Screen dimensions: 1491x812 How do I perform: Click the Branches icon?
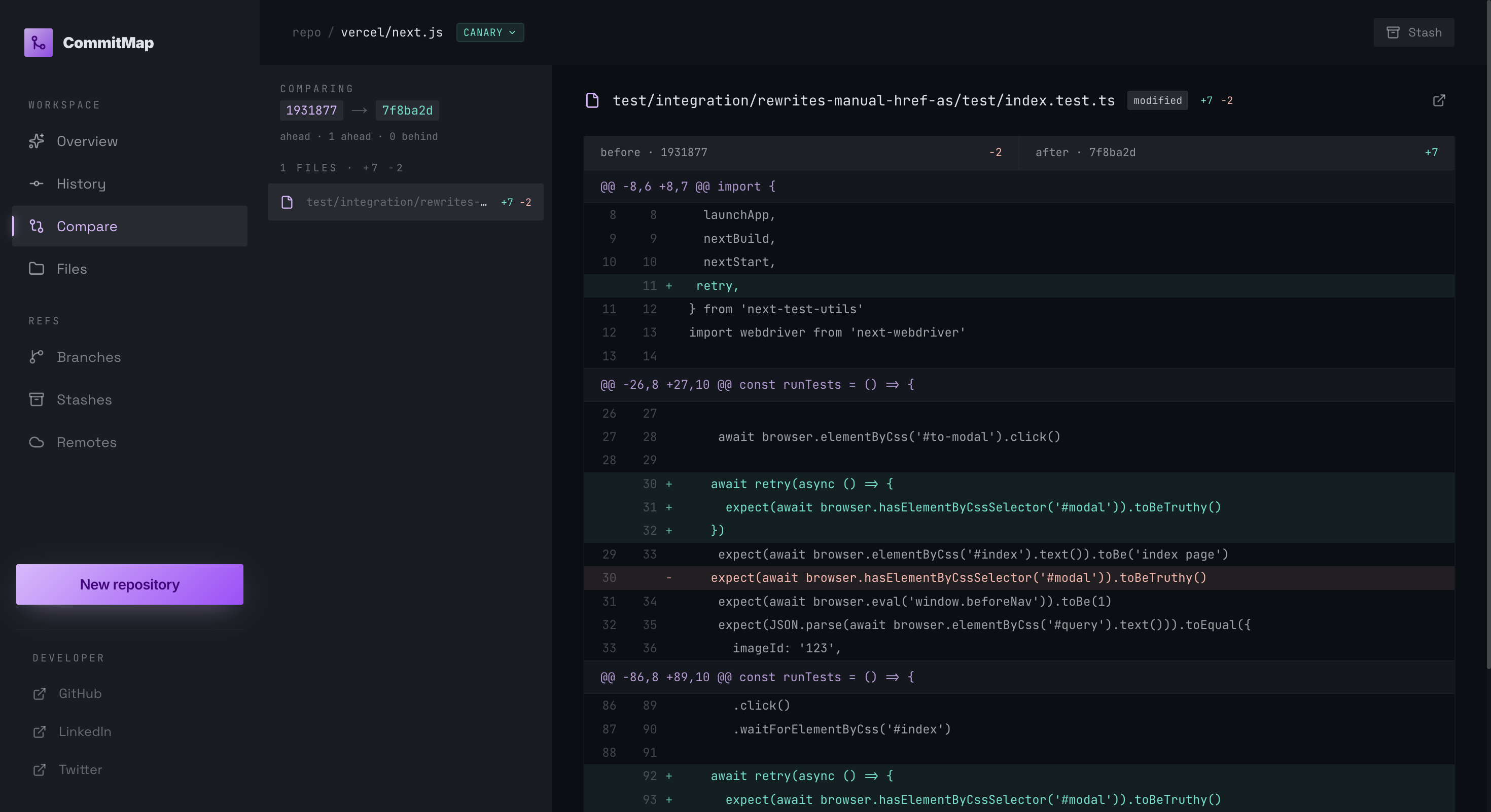coord(37,357)
